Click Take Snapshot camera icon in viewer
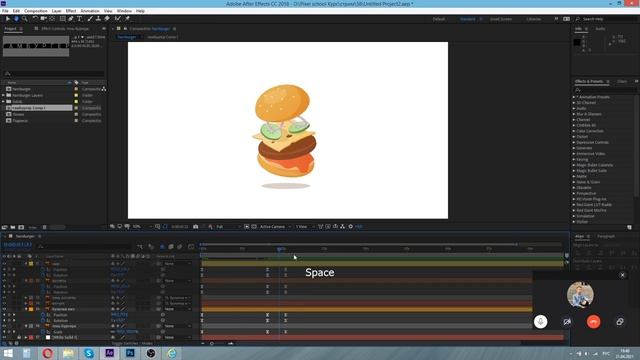The image size is (640, 360). point(196,227)
